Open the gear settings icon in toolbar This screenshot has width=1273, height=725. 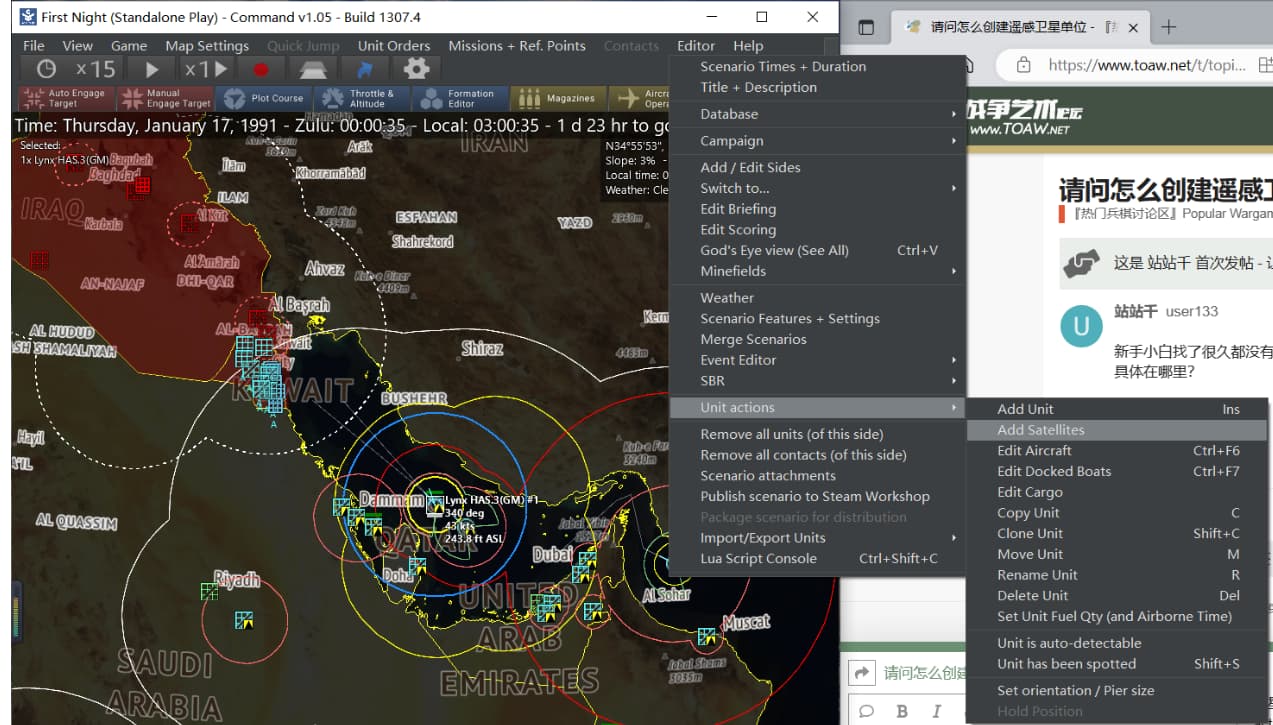(x=416, y=69)
